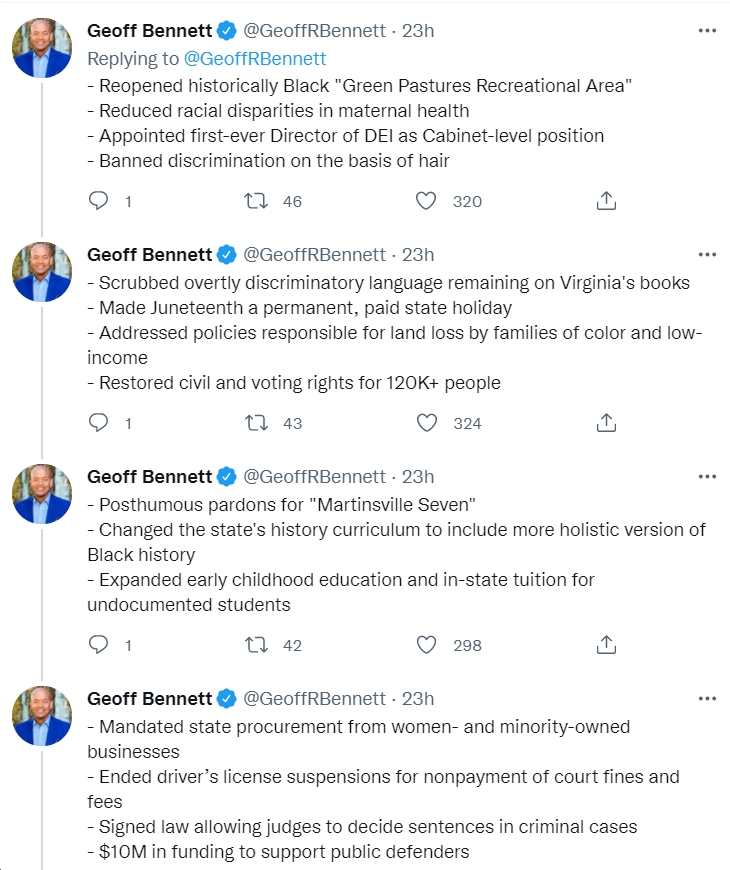Like the tweet with 320 likes
This screenshot has height=870, width=730.
point(426,200)
